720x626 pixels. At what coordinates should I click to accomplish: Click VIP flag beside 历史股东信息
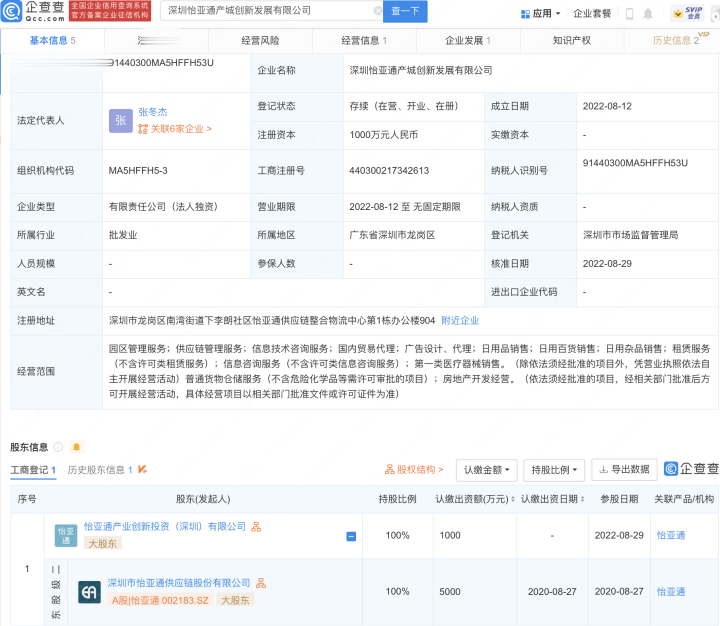[142, 469]
